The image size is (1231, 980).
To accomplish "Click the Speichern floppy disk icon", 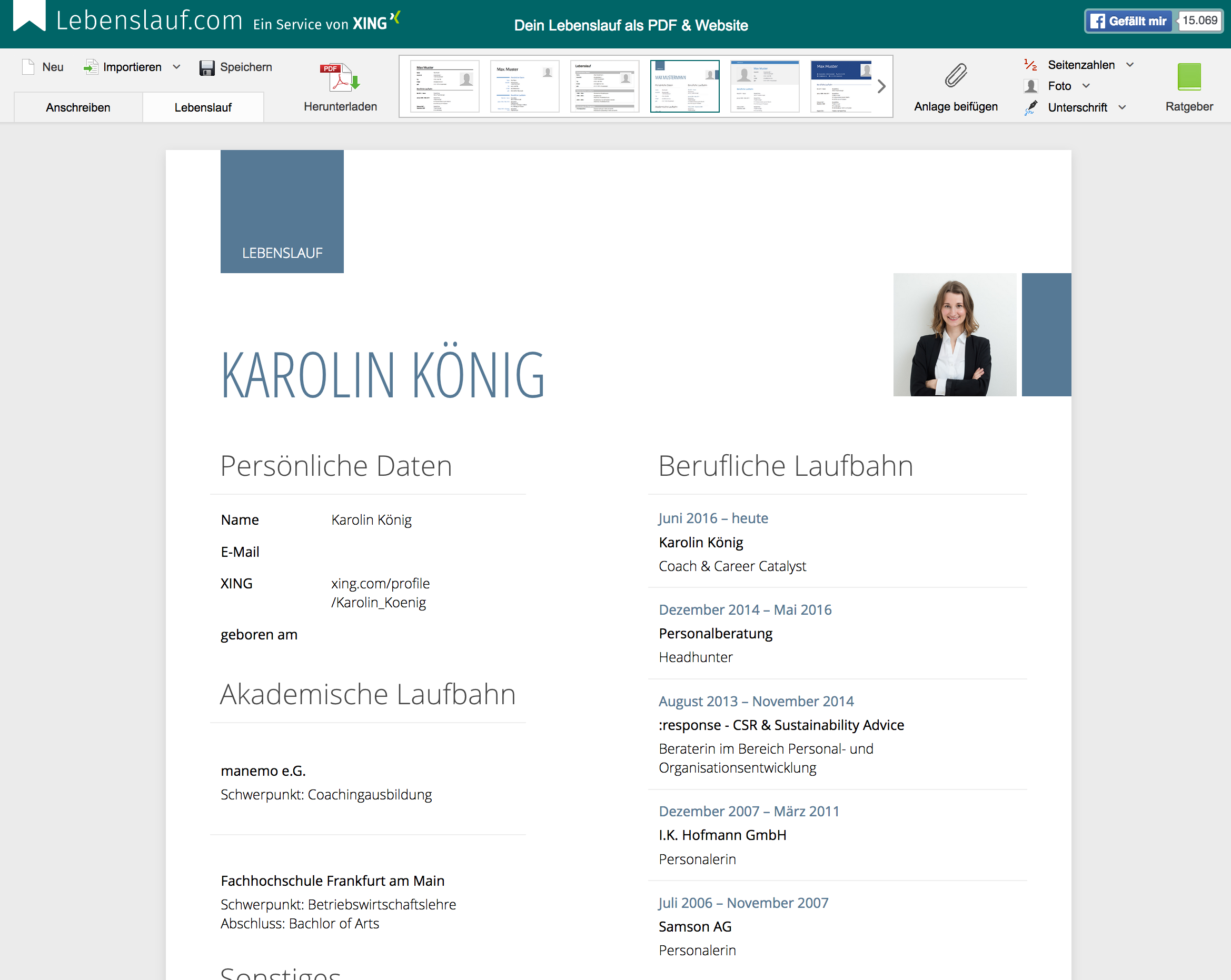I will pos(207,67).
